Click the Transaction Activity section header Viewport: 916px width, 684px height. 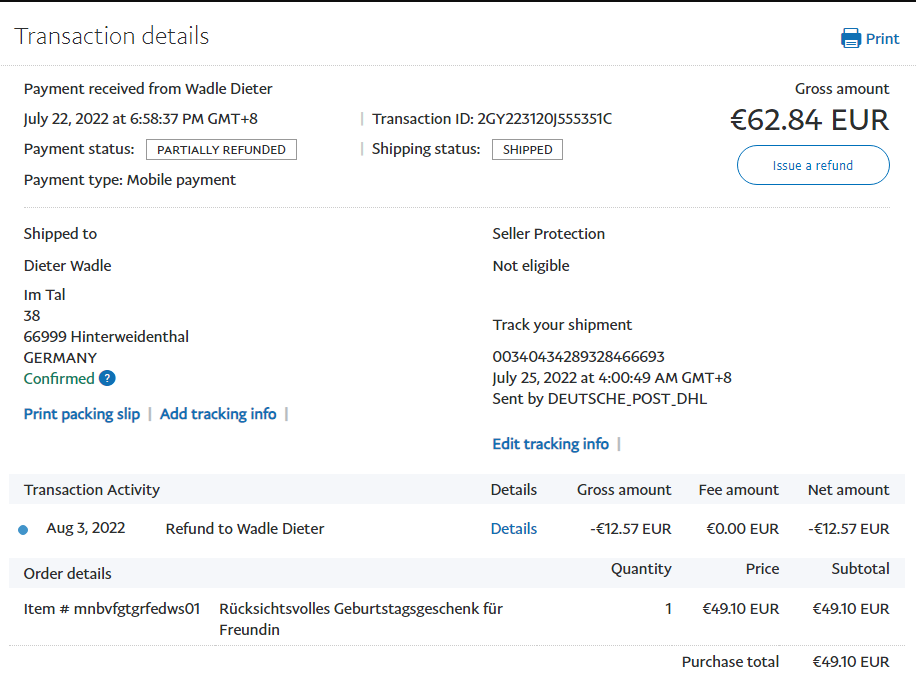pyautogui.click(x=92, y=490)
